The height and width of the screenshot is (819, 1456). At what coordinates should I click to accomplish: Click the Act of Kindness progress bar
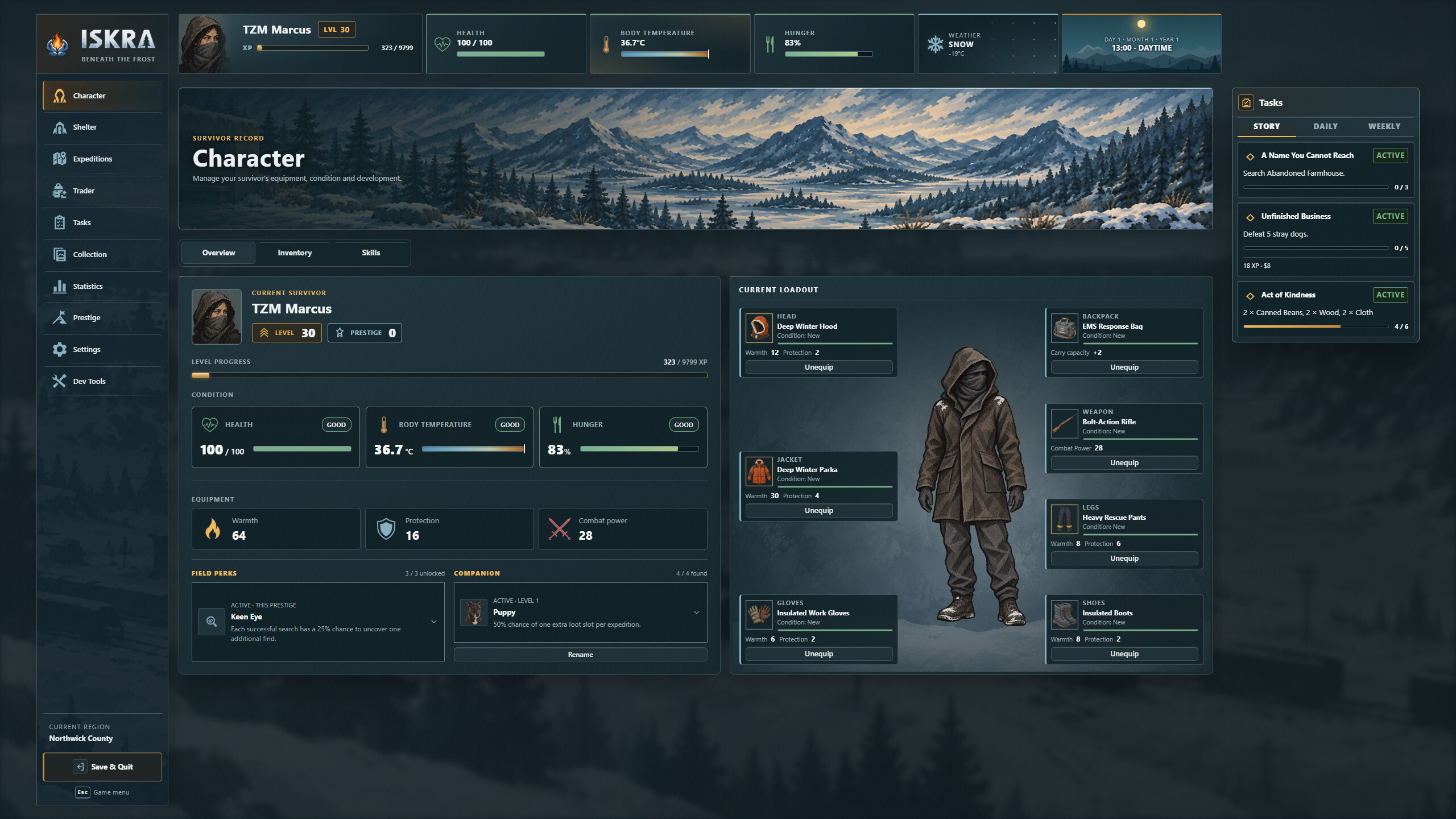(1316, 326)
